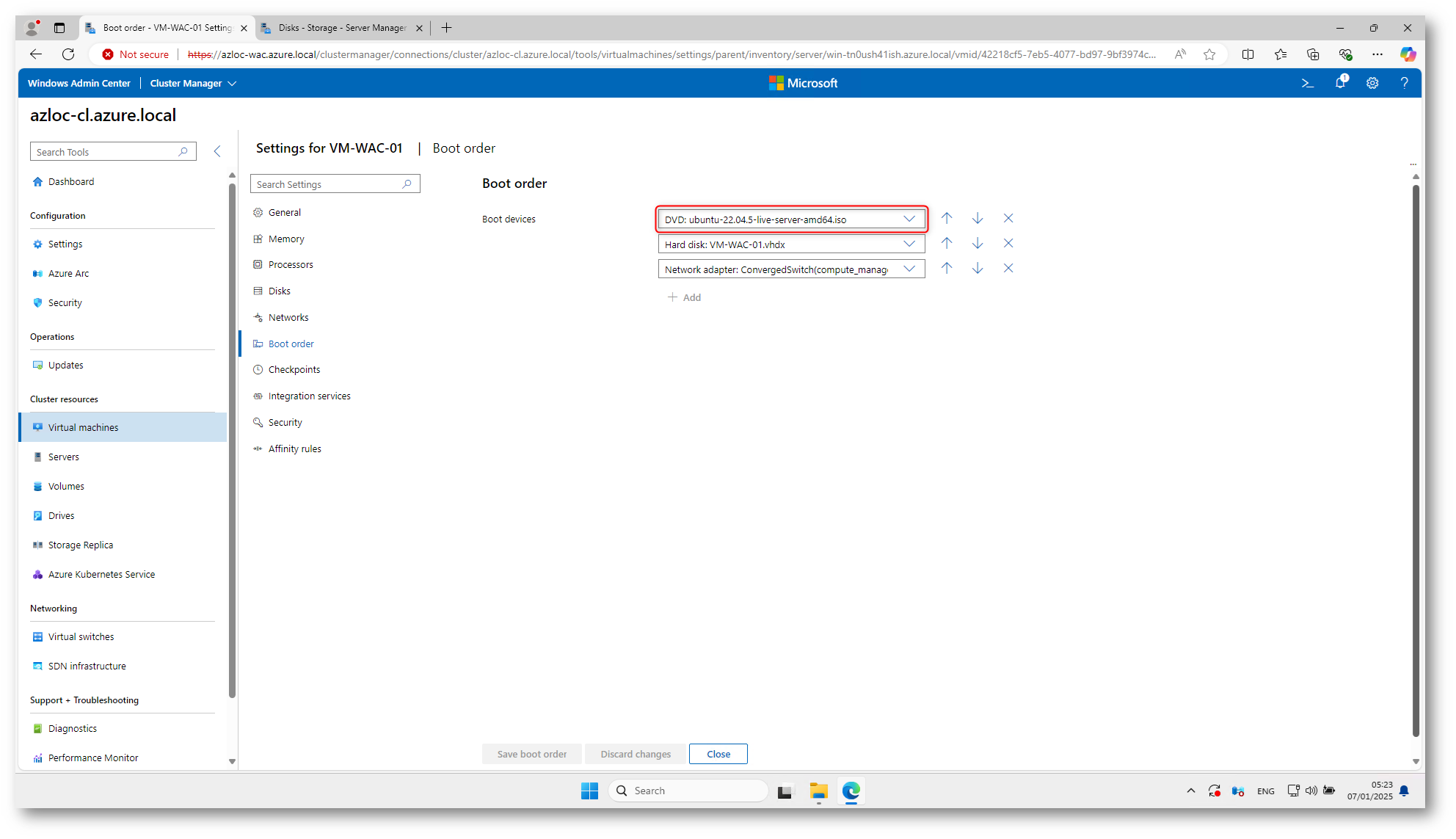
Task: Open a new browser tab
Action: [x=446, y=28]
